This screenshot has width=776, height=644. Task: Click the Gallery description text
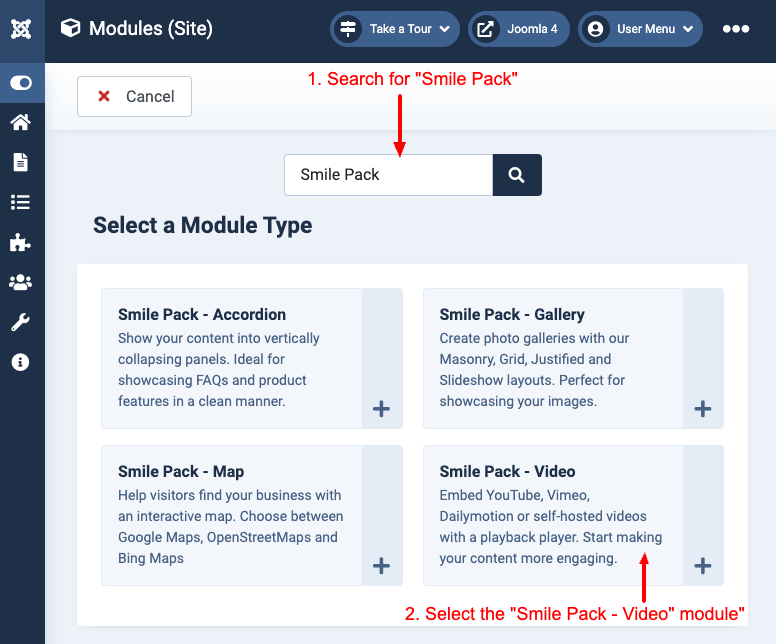click(x=534, y=370)
